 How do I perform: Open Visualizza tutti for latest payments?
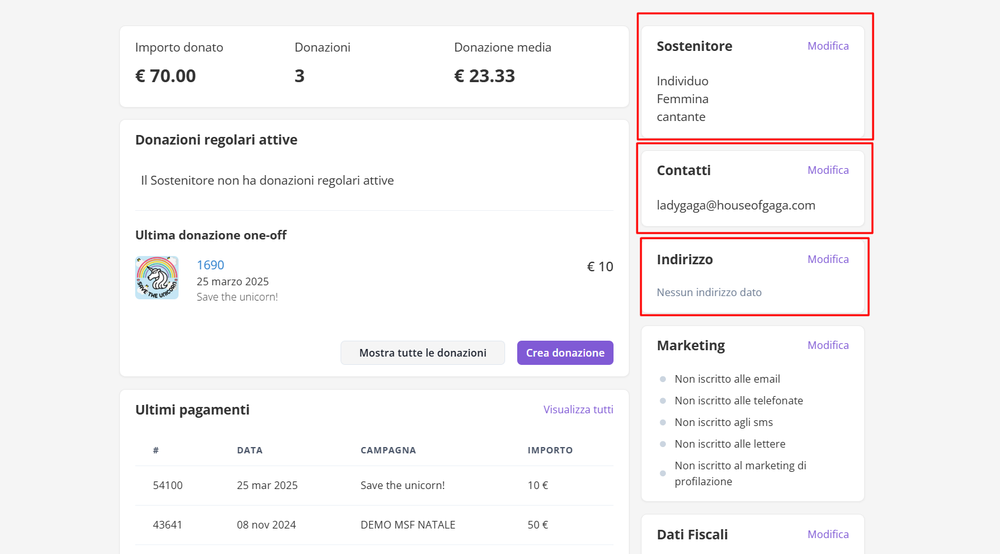pos(578,410)
